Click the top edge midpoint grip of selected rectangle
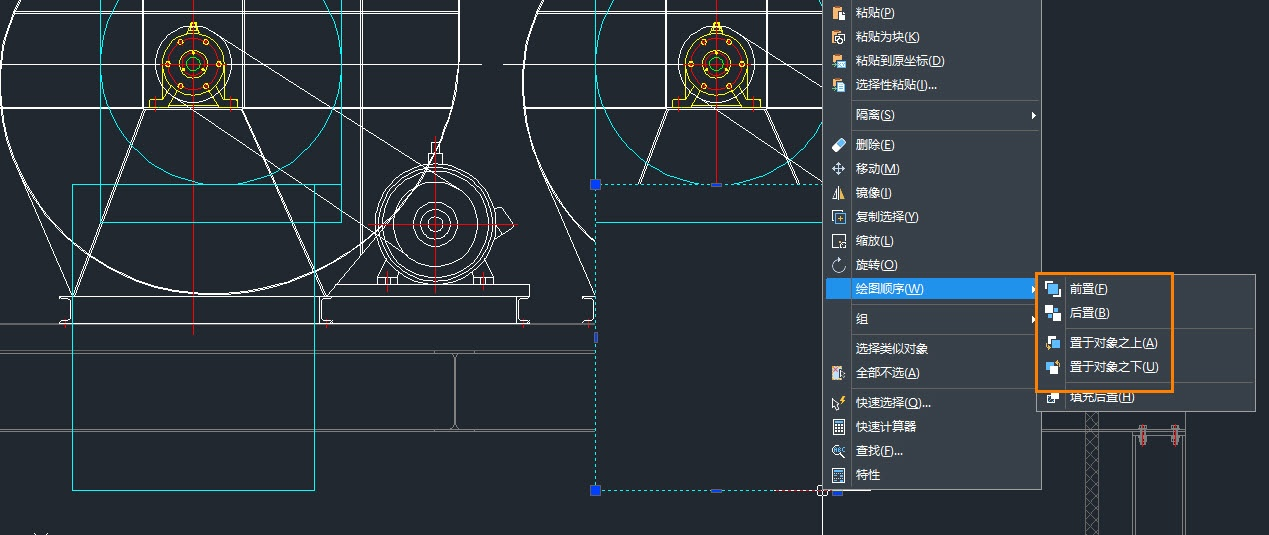Image resolution: width=1269 pixels, height=535 pixels. coord(716,184)
